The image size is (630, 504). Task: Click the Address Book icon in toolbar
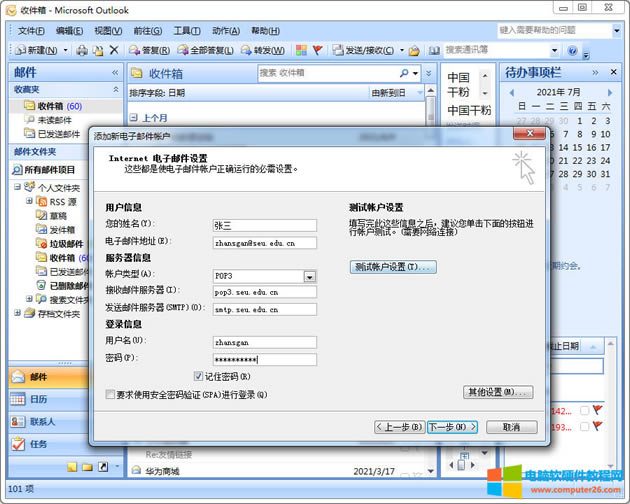[434, 51]
